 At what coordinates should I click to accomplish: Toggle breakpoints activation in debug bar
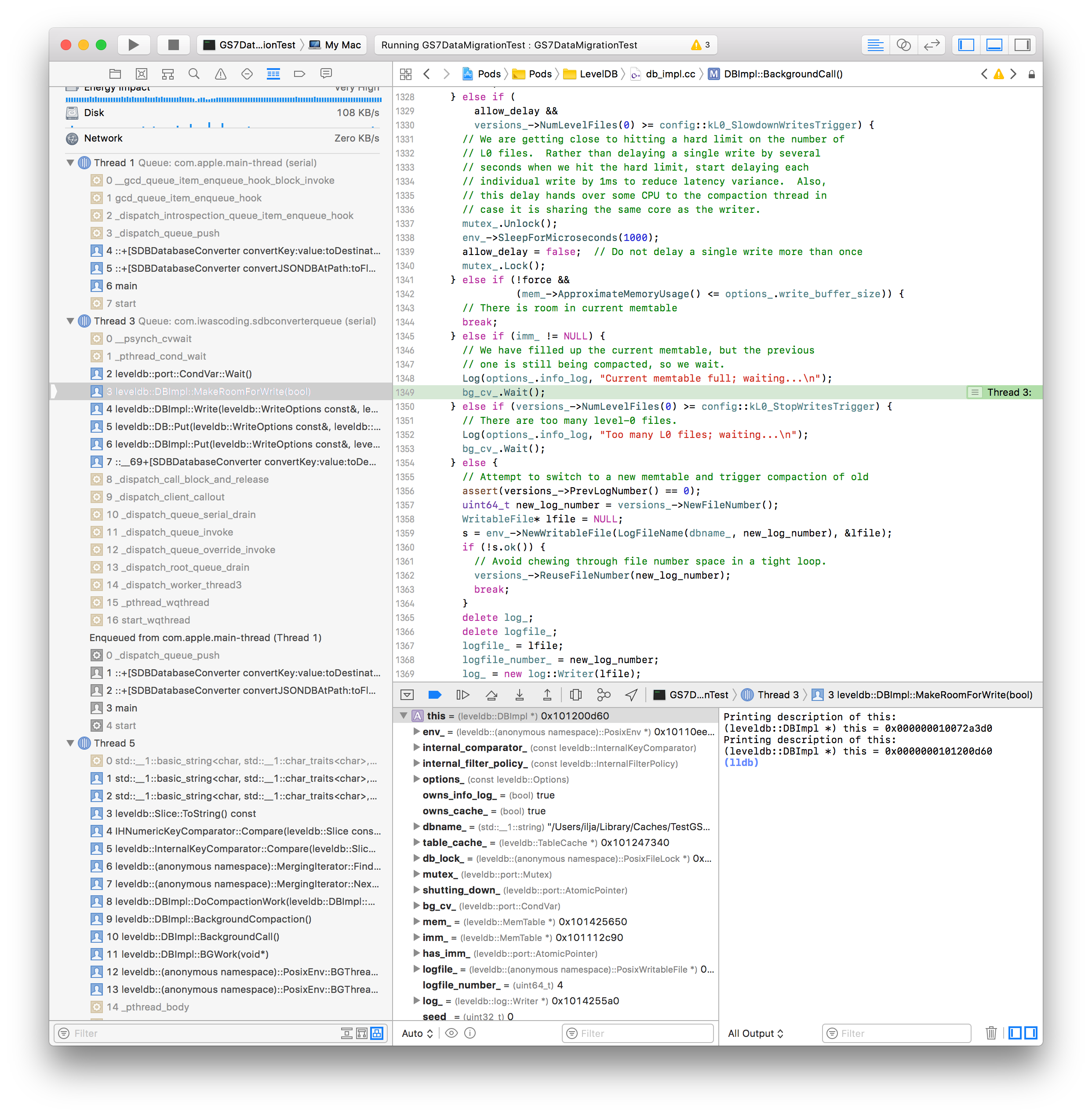click(435, 694)
